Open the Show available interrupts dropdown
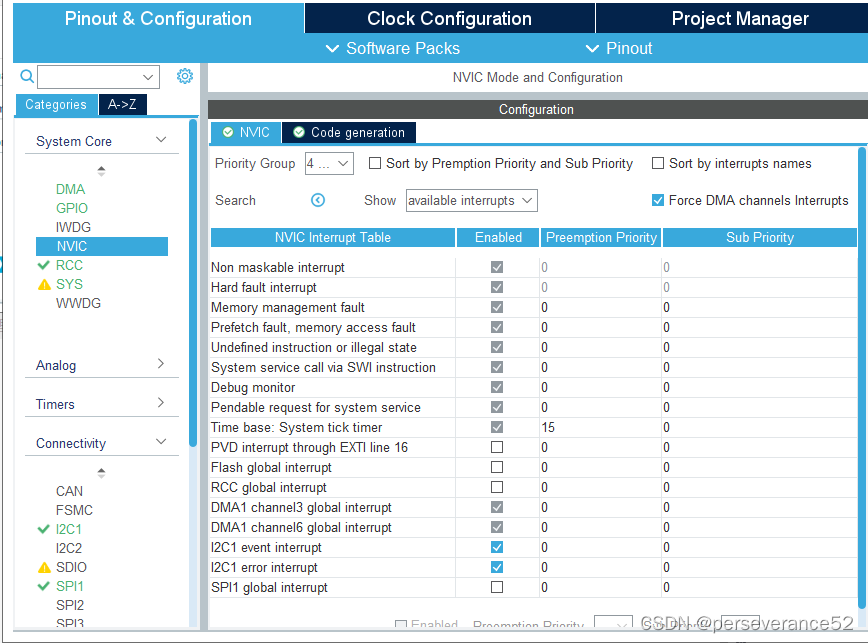The width and height of the screenshot is (868, 643). (472, 200)
